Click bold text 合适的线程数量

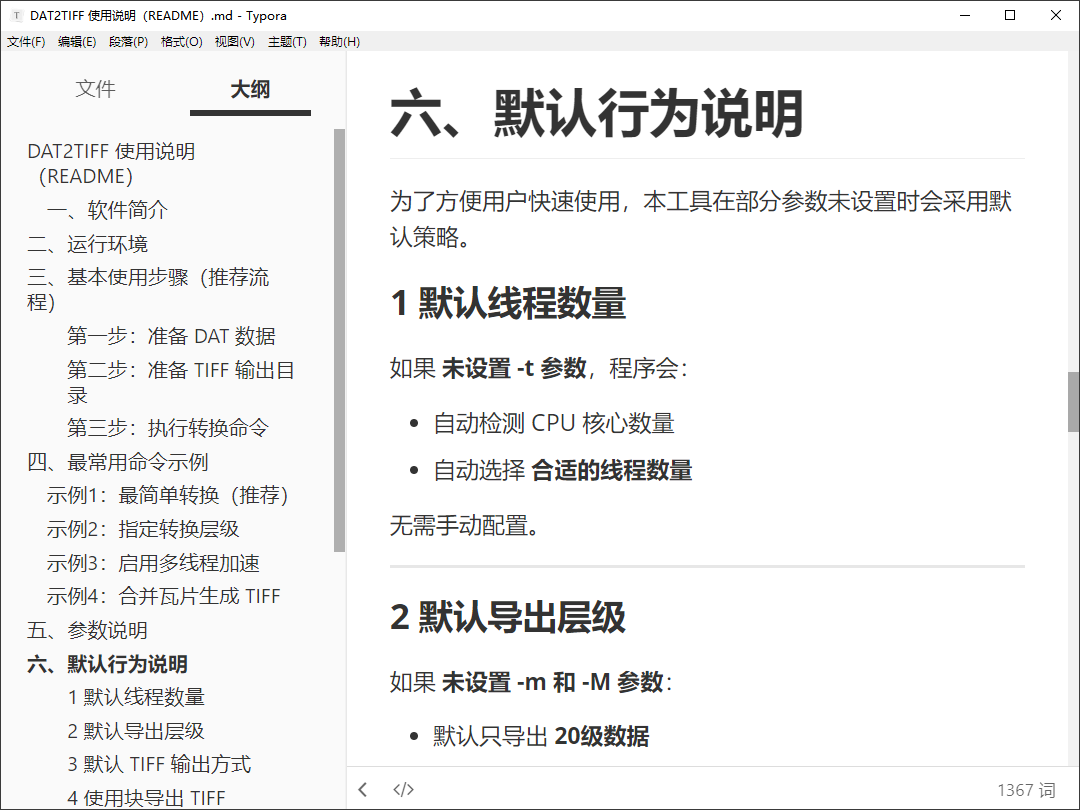point(612,470)
